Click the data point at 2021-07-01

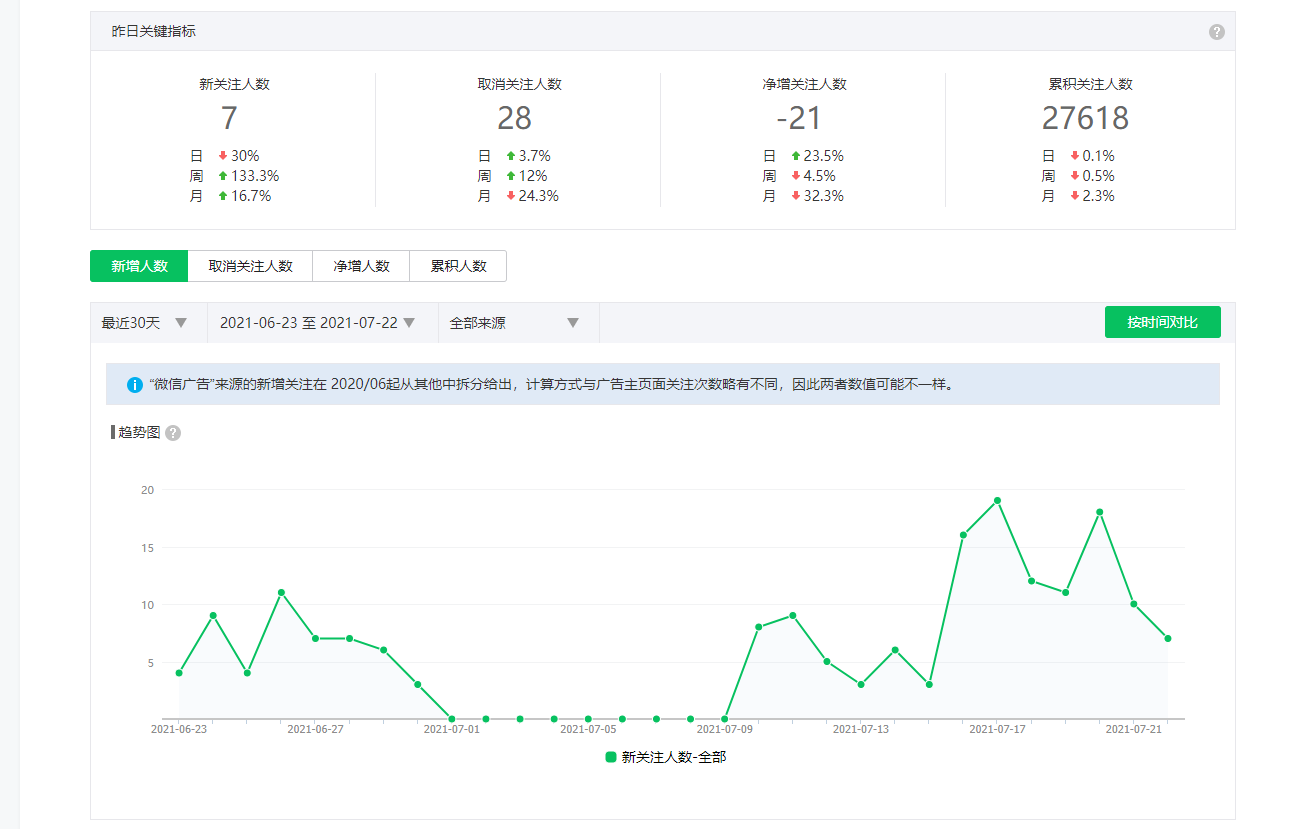[x=452, y=719]
